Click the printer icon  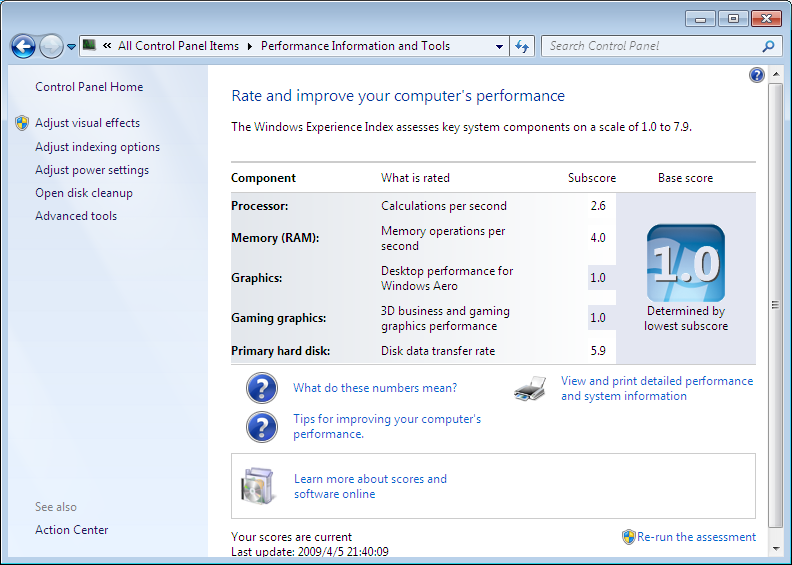(530, 388)
